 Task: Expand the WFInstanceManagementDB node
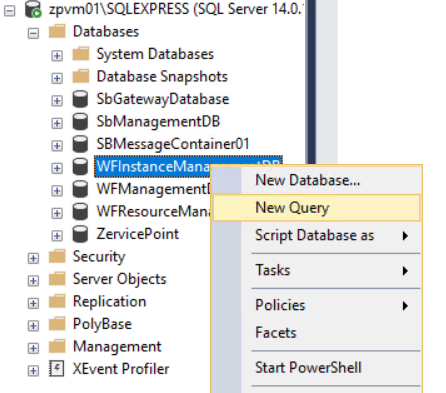(x=57, y=168)
